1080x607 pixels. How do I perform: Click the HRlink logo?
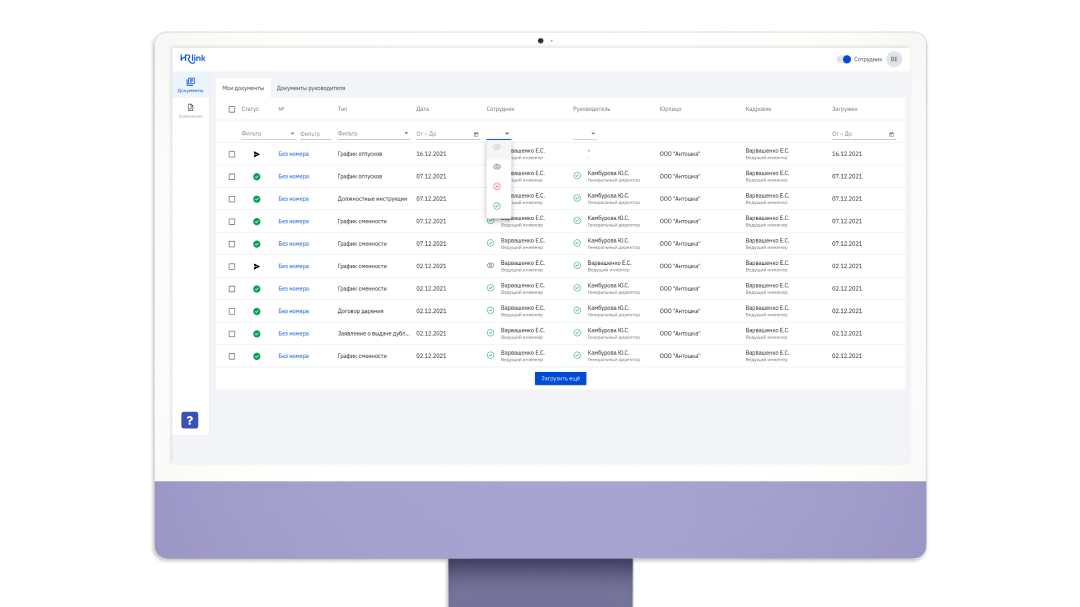[x=193, y=58]
